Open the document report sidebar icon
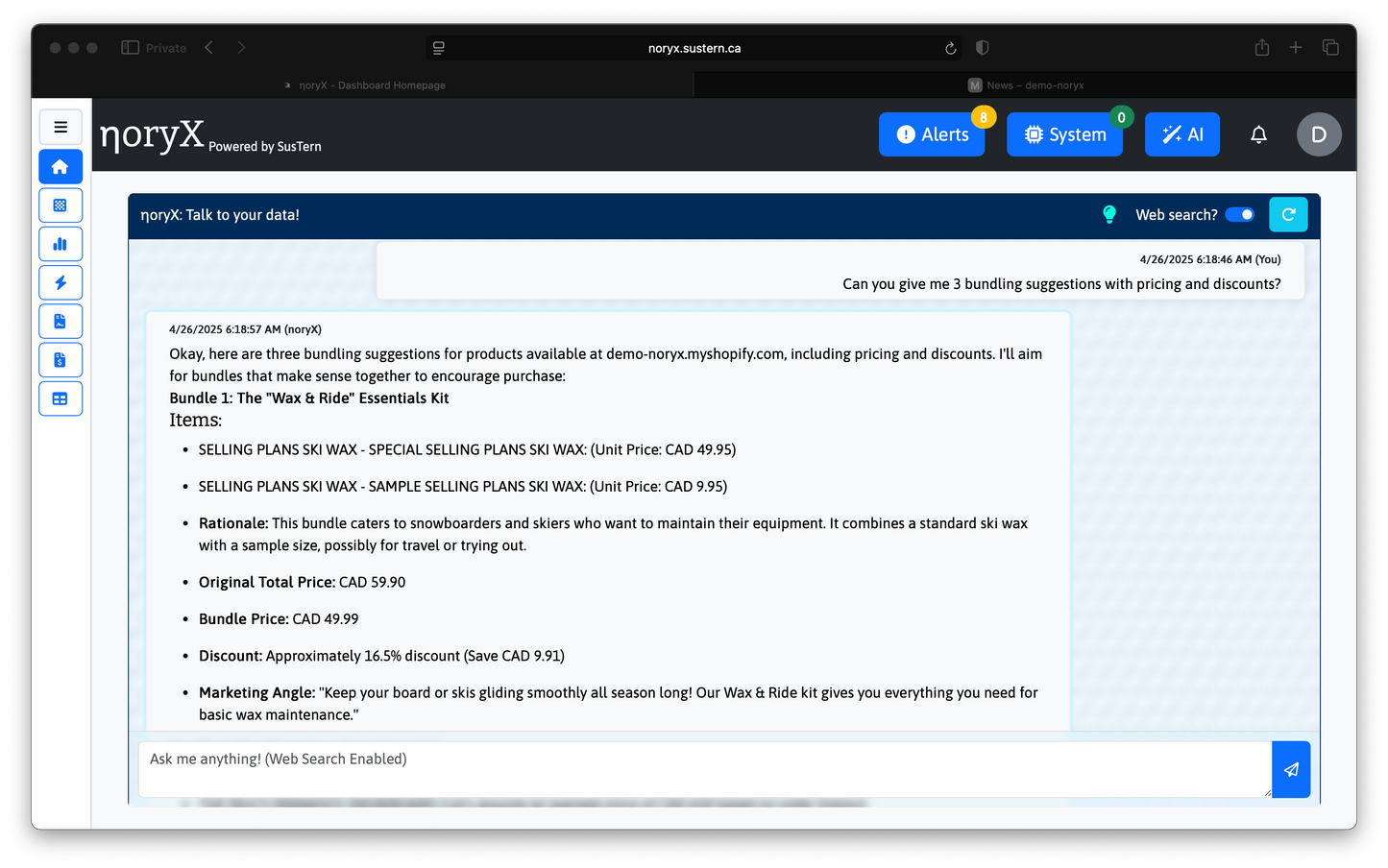The image size is (1388, 868). point(61,322)
